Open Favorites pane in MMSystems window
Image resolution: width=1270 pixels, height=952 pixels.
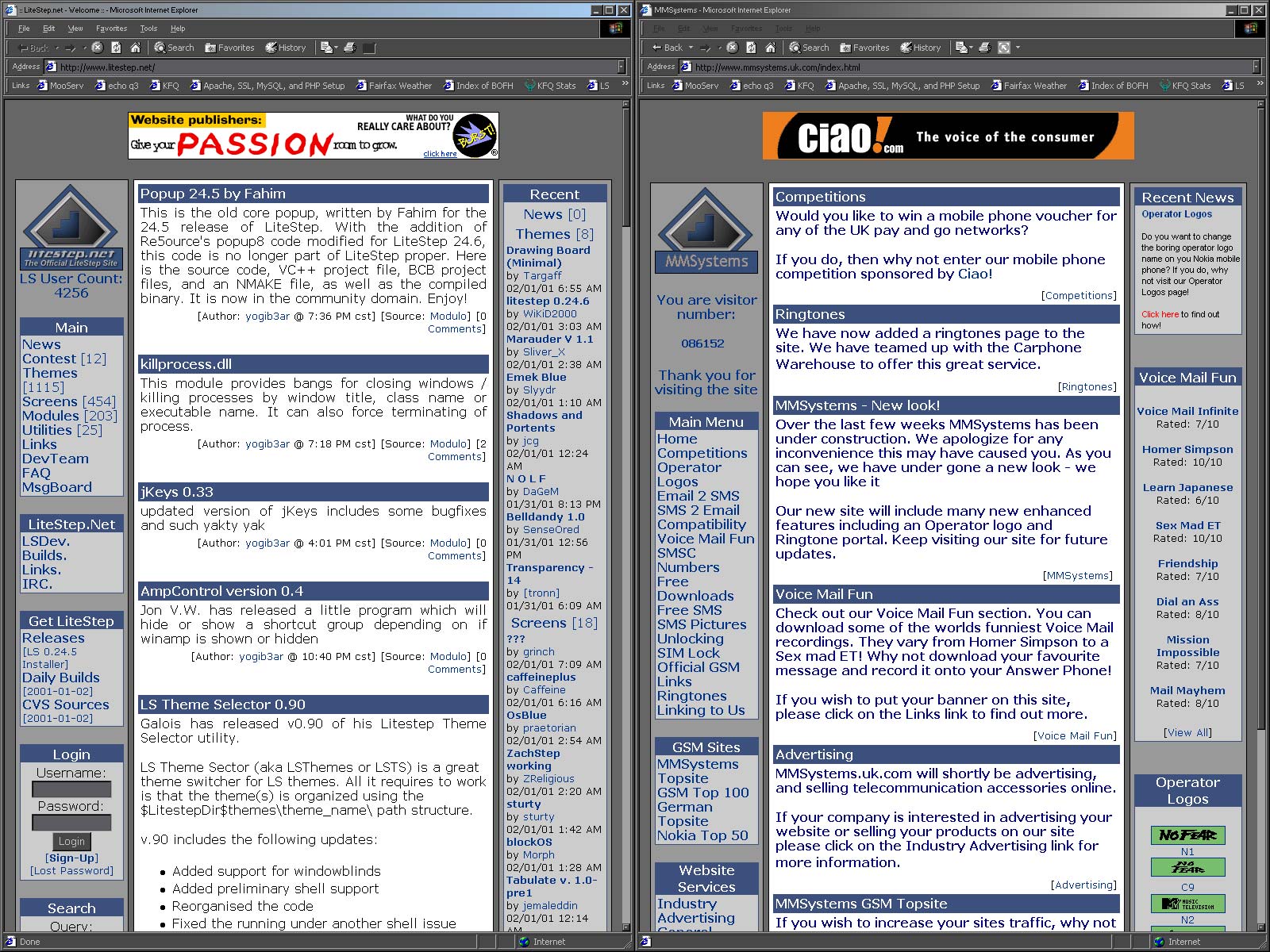coord(864,48)
